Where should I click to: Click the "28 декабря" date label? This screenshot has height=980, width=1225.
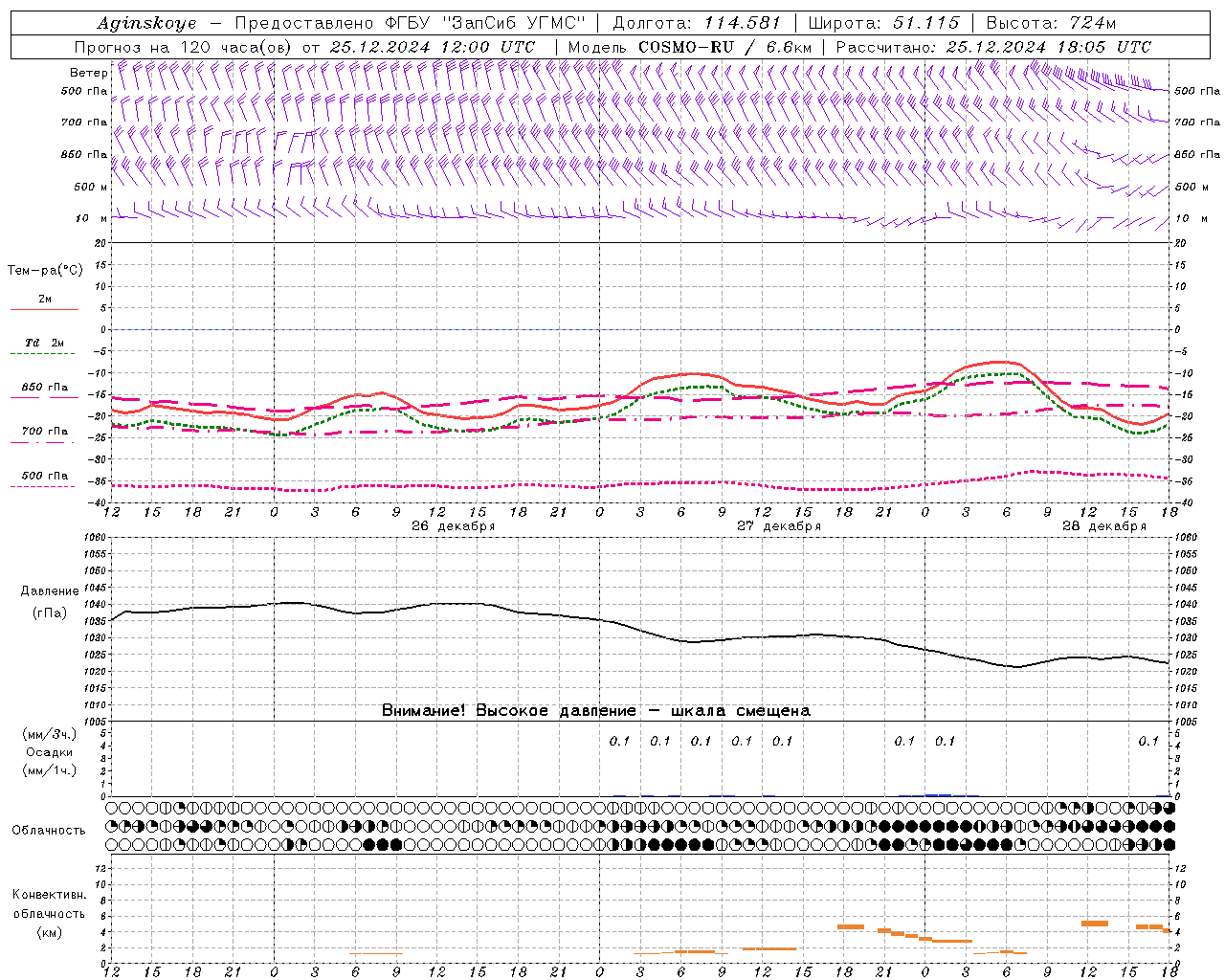click(x=1103, y=526)
